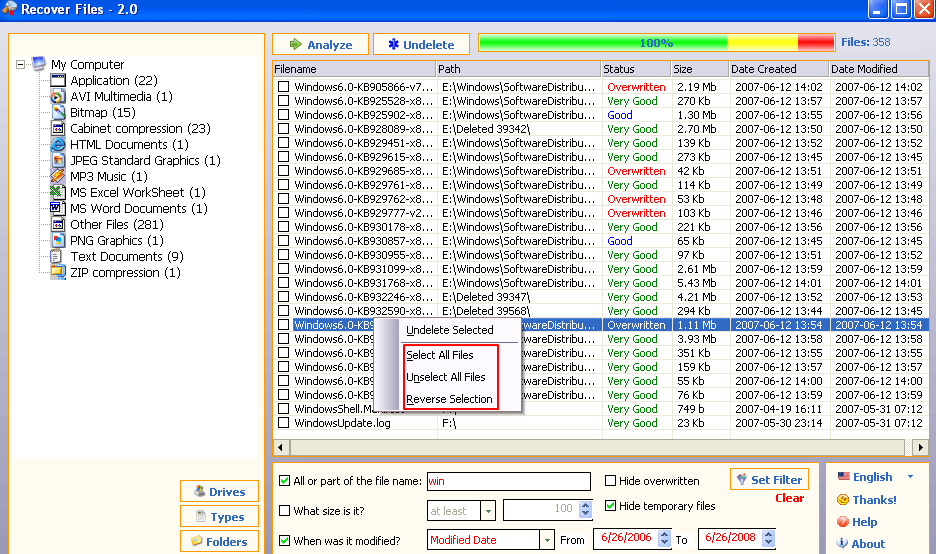Click the Clear filter link
The height and width of the screenshot is (554, 936).
(789, 498)
